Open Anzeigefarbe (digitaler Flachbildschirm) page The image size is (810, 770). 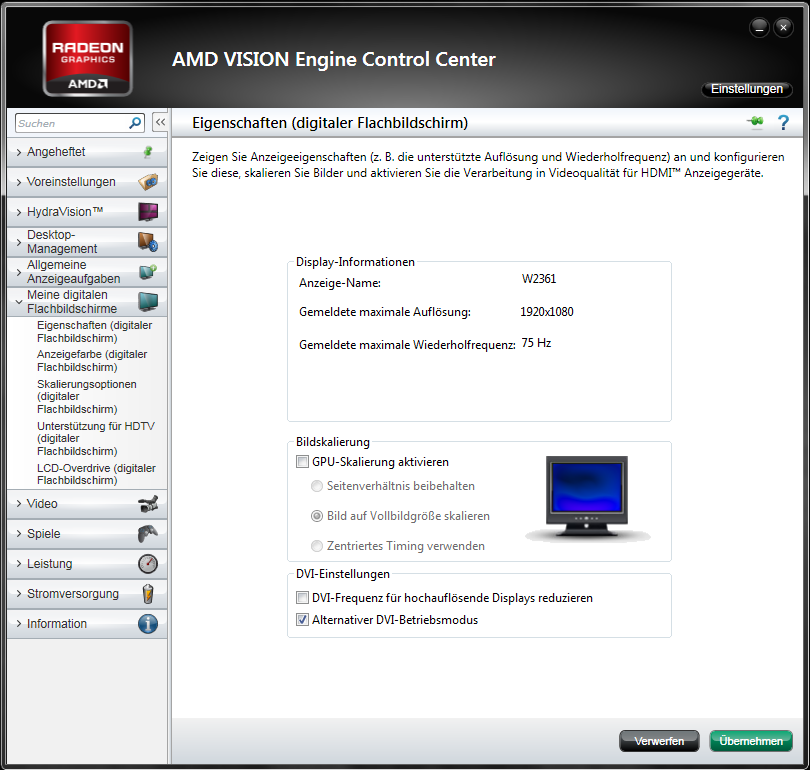tap(92, 360)
